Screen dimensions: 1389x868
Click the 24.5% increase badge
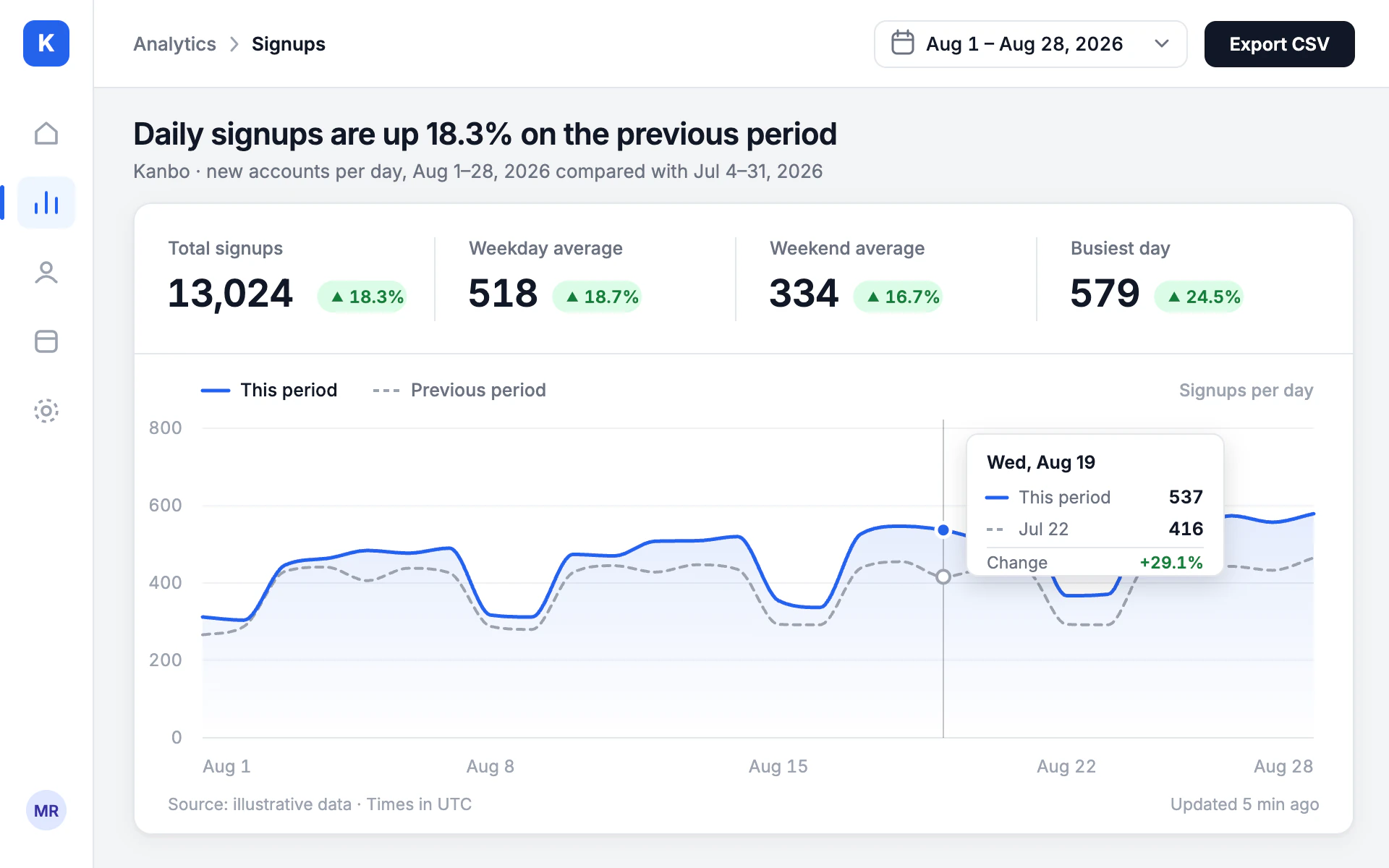pyautogui.click(x=1199, y=297)
